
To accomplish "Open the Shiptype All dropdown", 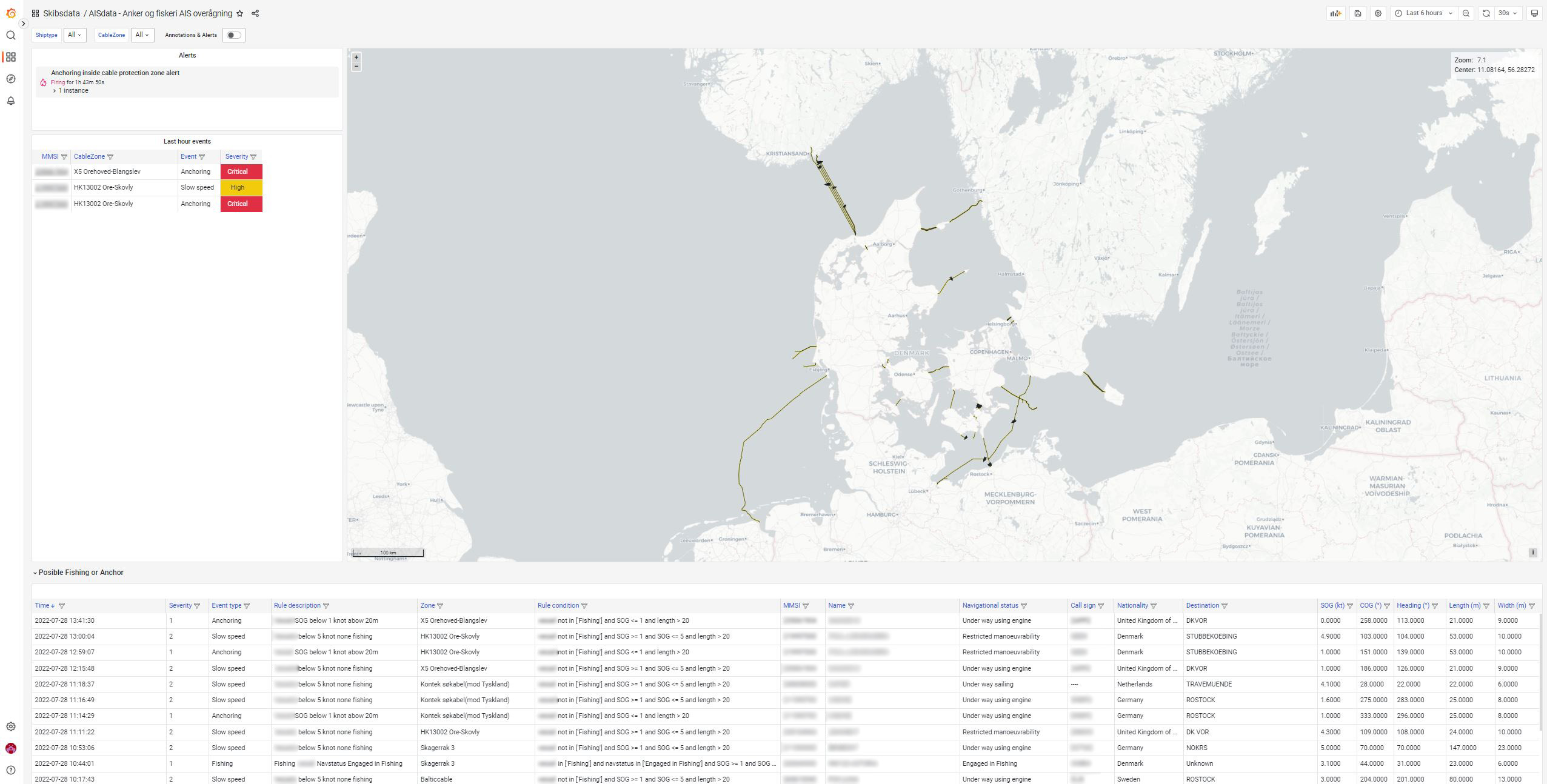I will (x=74, y=35).
